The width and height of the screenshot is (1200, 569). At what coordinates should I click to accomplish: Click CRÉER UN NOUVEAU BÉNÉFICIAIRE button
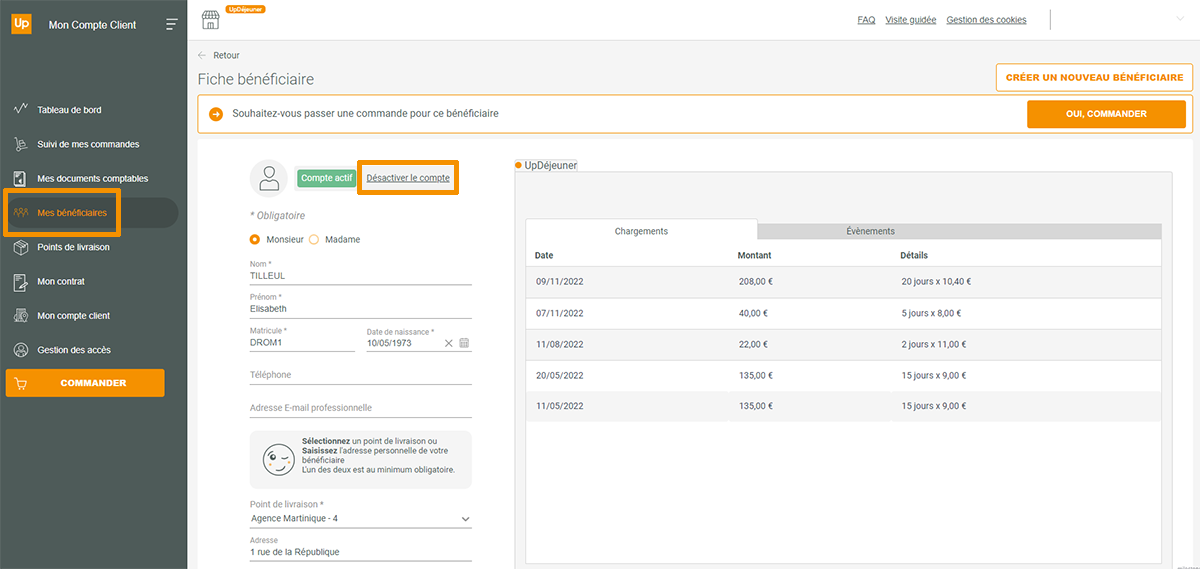coord(1094,78)
